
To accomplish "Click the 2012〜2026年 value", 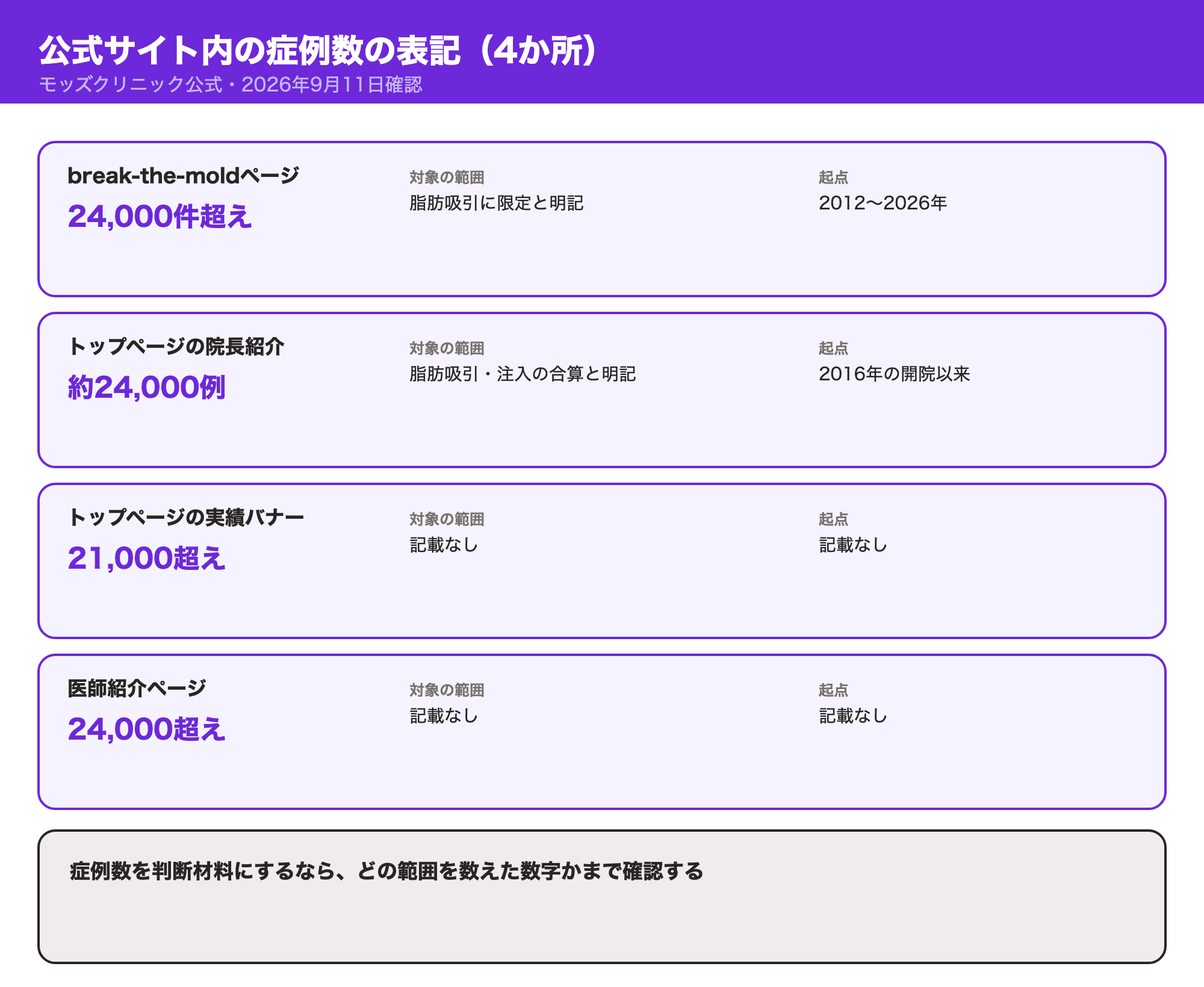I will click(x=883, y=203).
